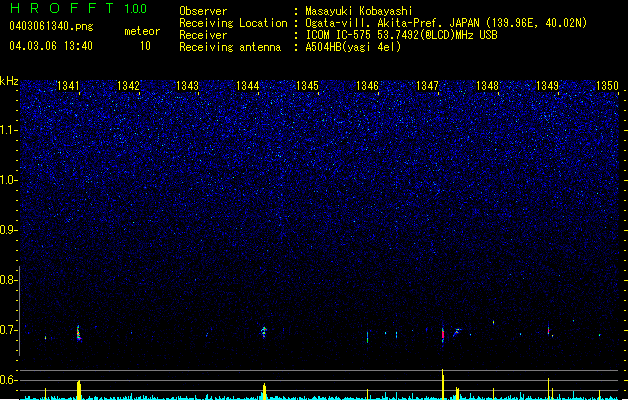Click the 1349 time axis marker
The width and height of the screenshot is (629, 400).
(x=547, y=86)
